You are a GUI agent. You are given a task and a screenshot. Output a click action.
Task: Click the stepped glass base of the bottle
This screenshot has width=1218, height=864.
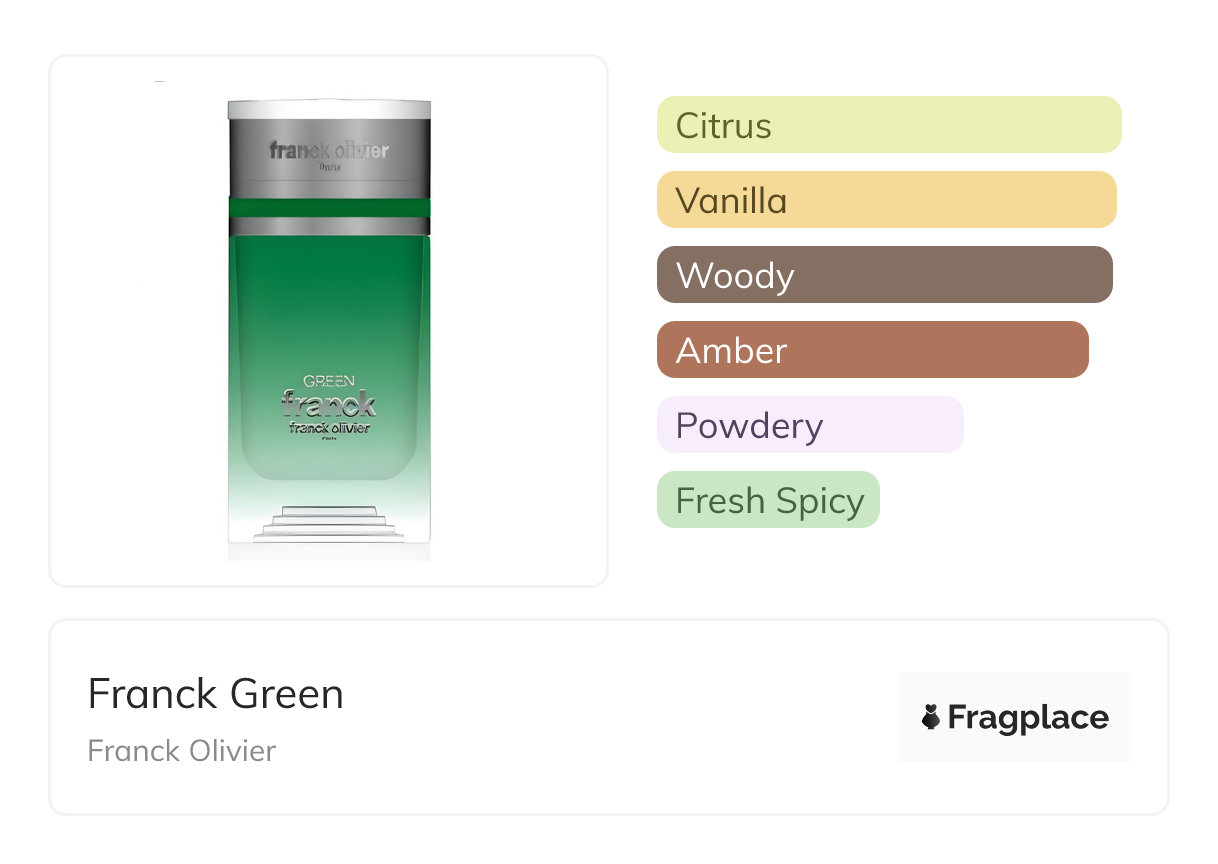[x=327, y=523]
